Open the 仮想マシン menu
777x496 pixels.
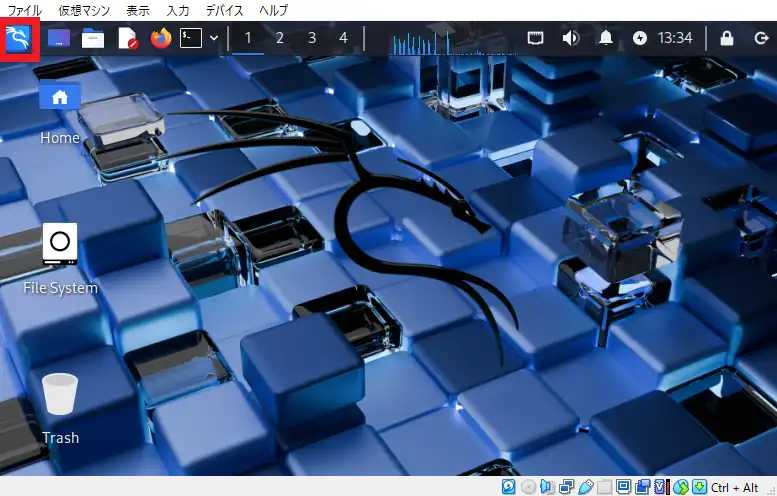click(84, 10)
